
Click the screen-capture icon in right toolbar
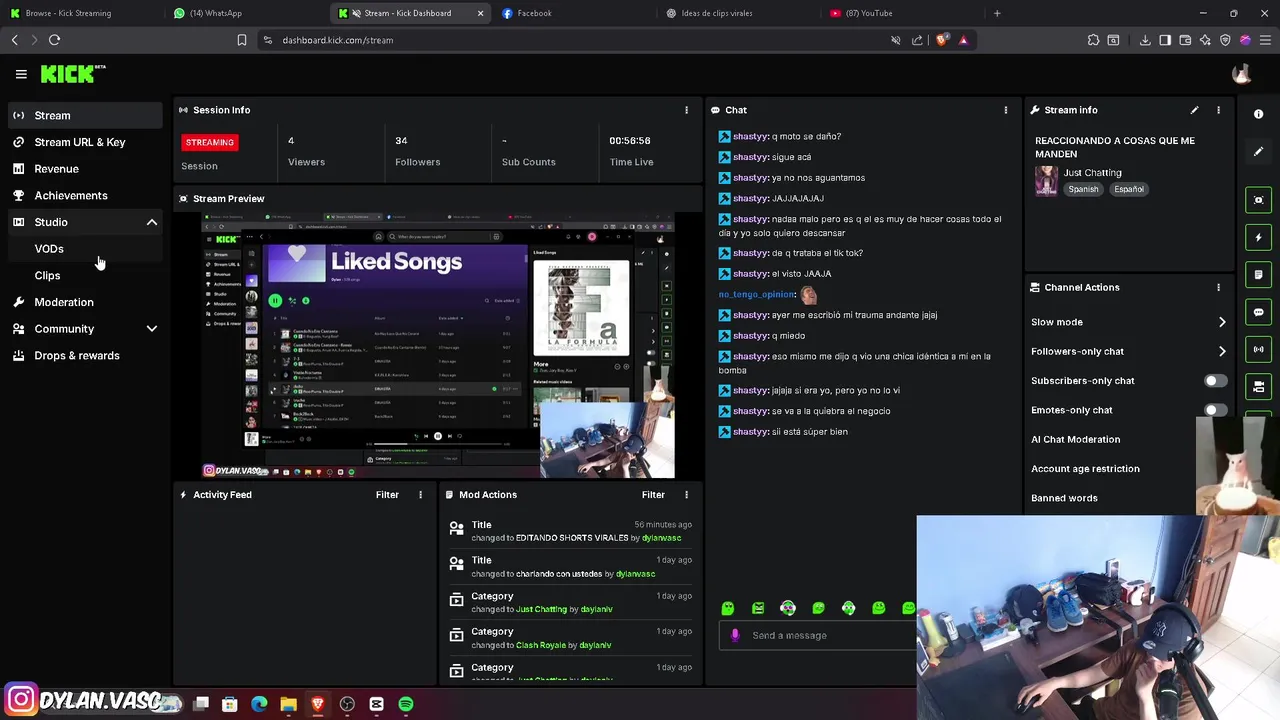coord(1258,200)
